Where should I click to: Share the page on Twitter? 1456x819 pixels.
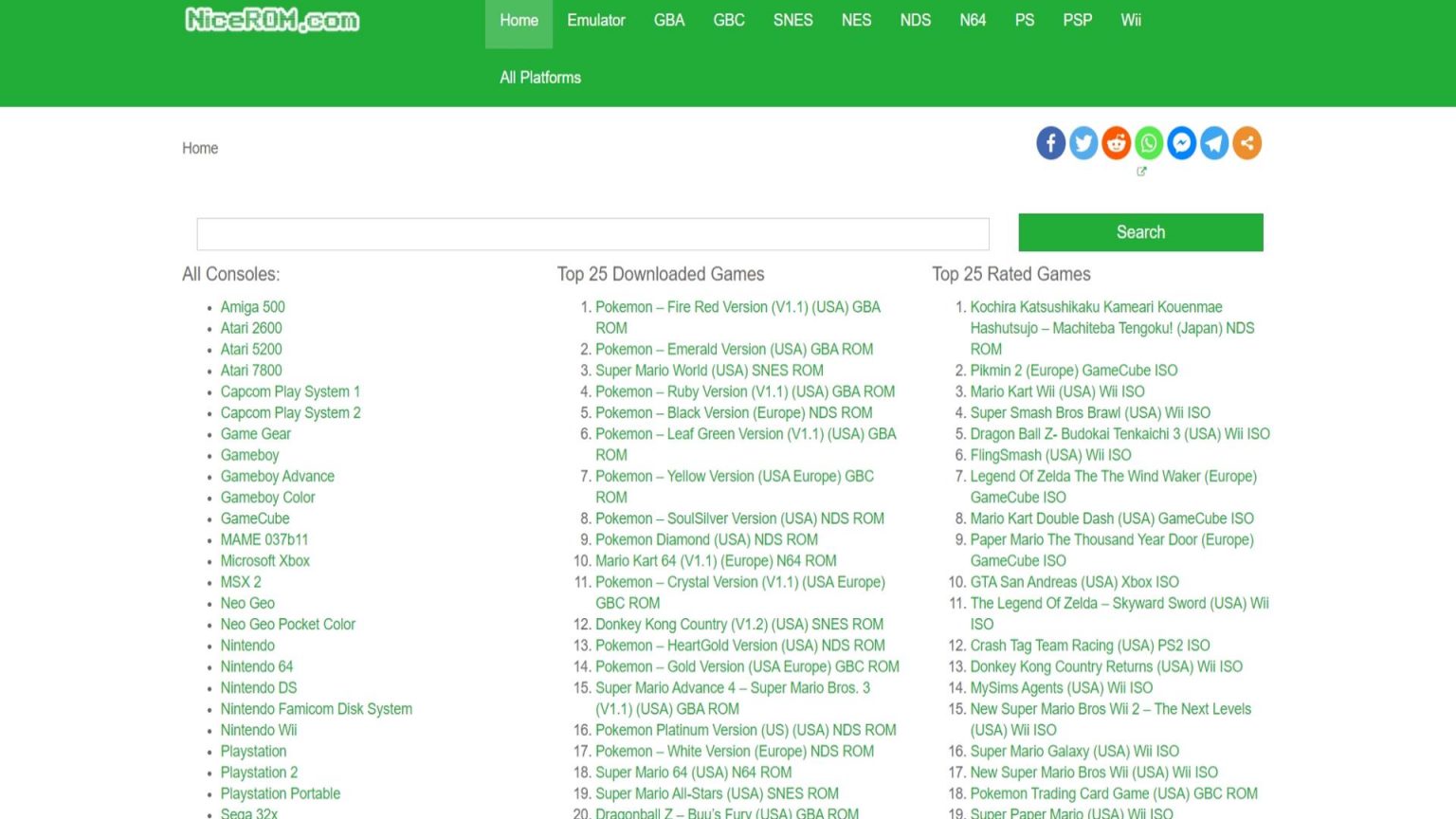coord(1083,143)
